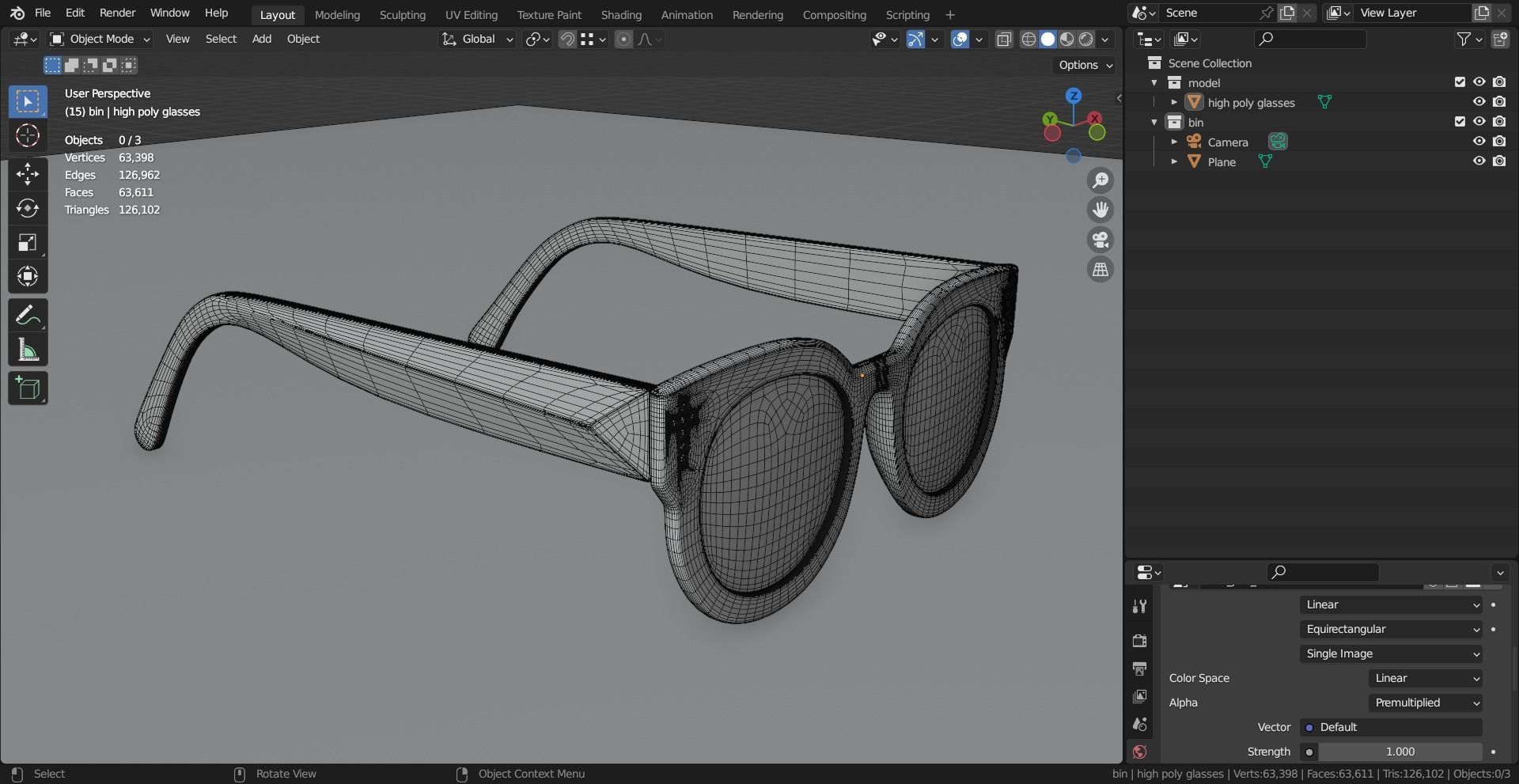Open the Render menu

[x=117, y=13]
